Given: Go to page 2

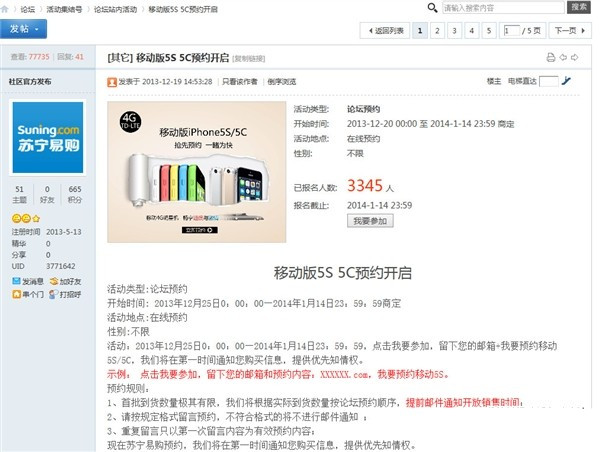Looking at the screenshot, I should pyautogui.click(x=437, y=31).
